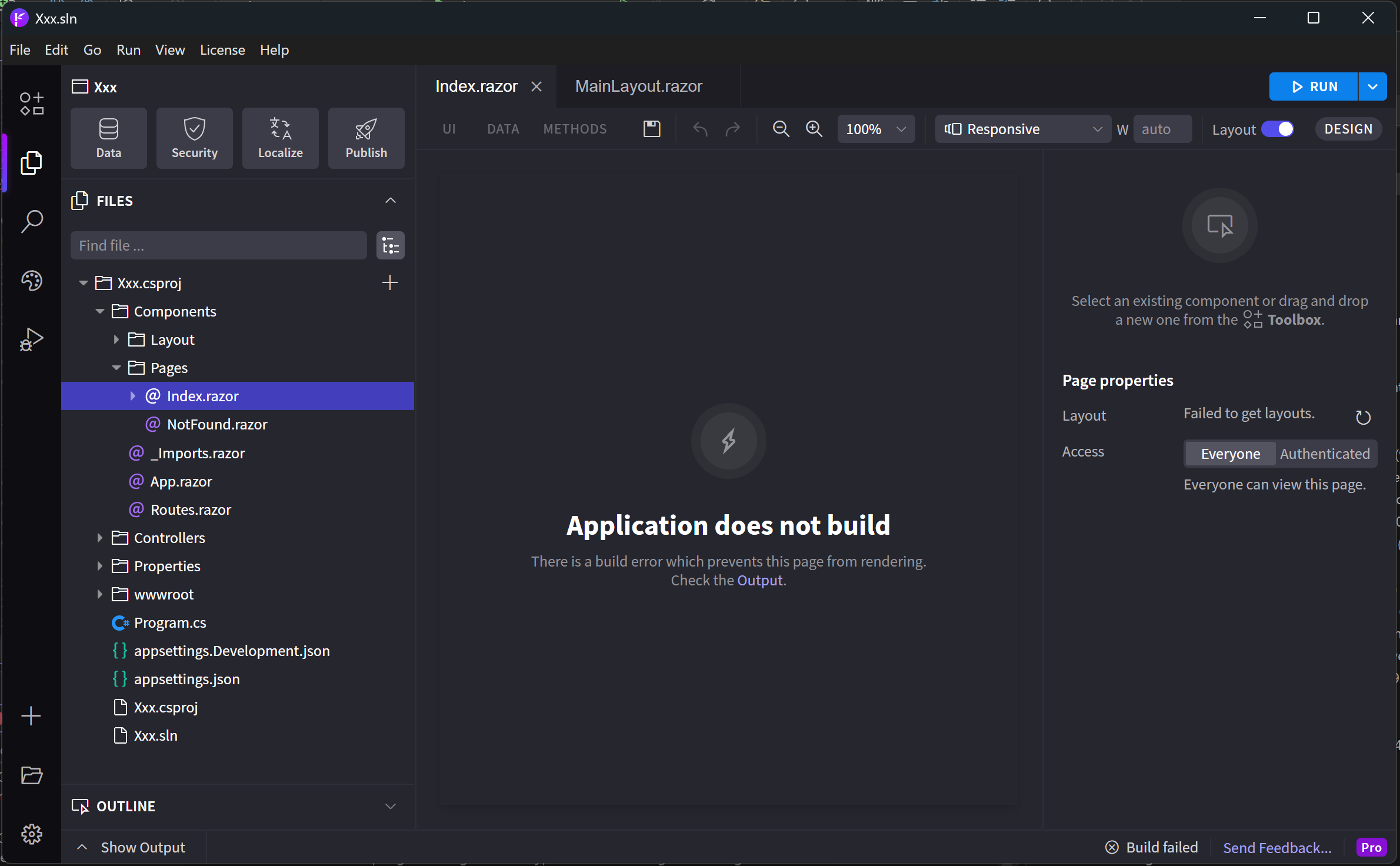Switch to MainLayout.razor tab

point(638,86)
